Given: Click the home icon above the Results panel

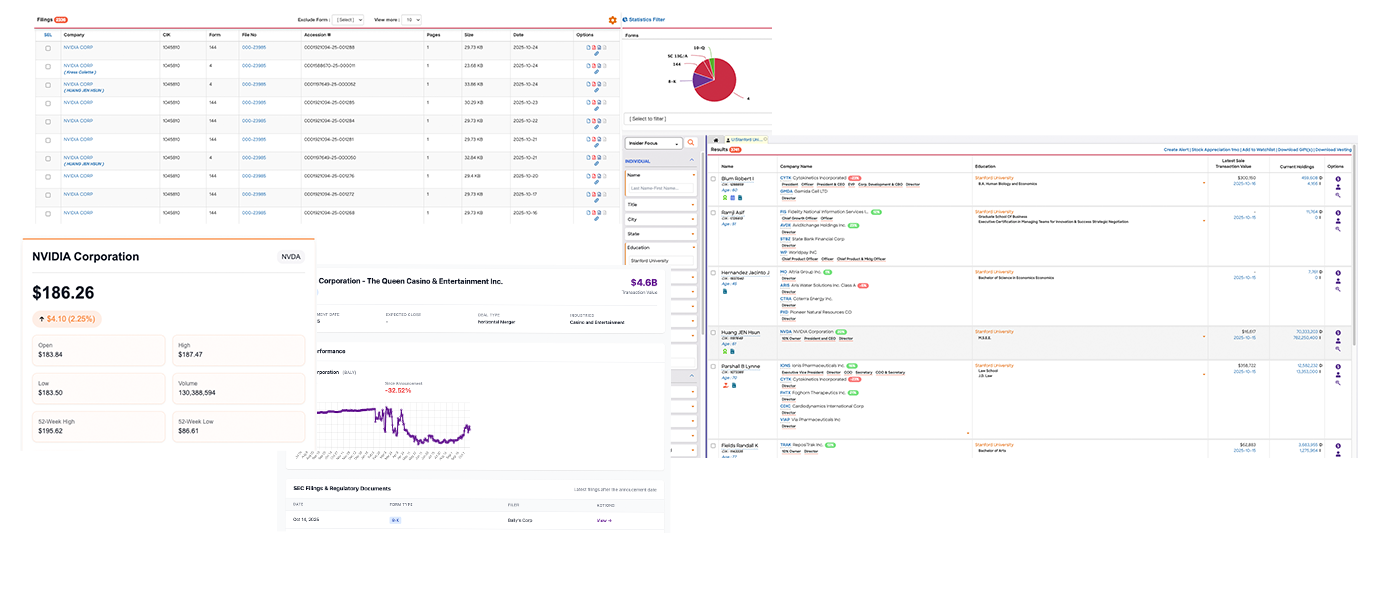Looking at the screenshot, I should (x=716, y=140).
